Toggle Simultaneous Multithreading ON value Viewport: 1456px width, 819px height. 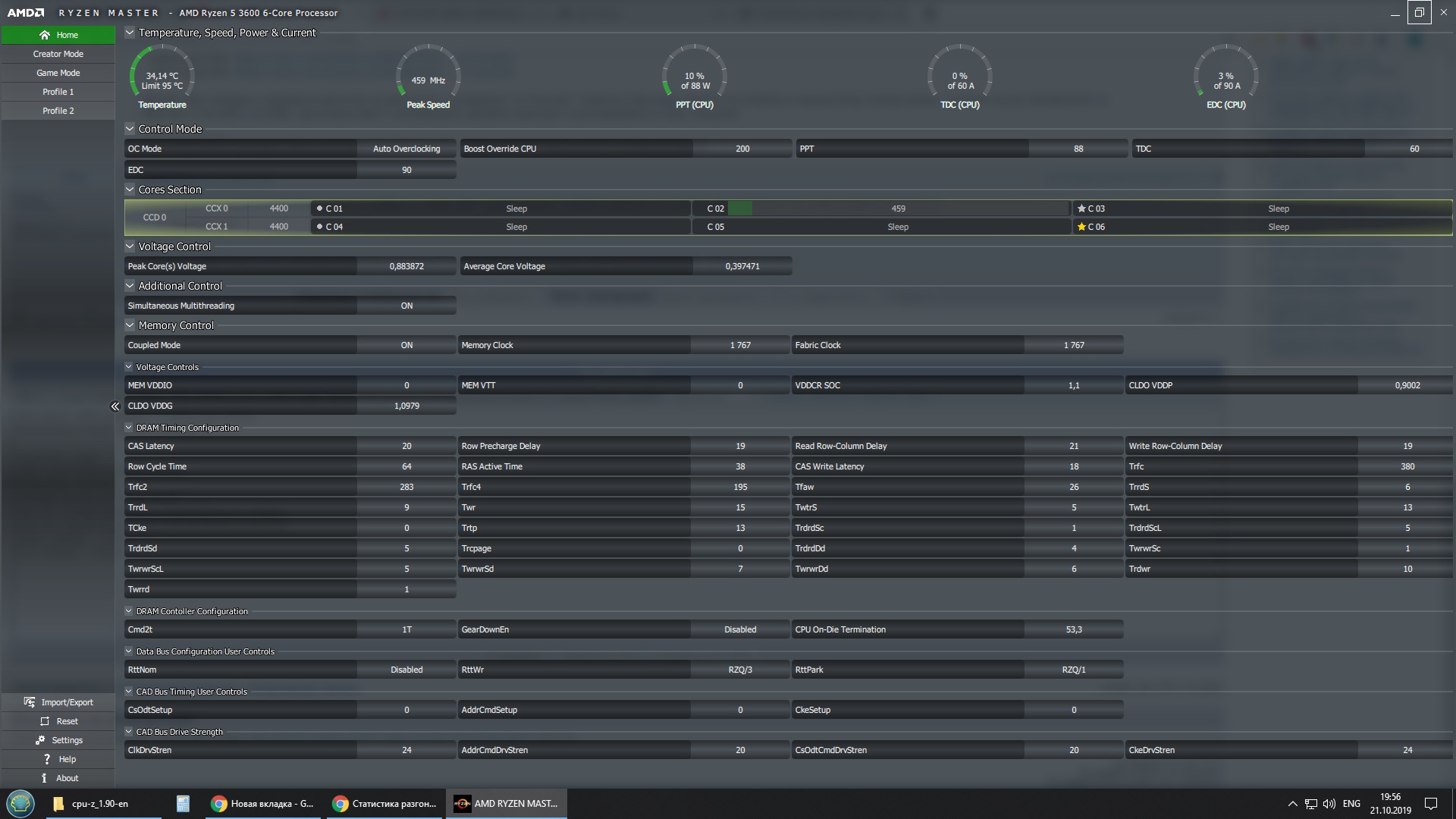point(406,306)
